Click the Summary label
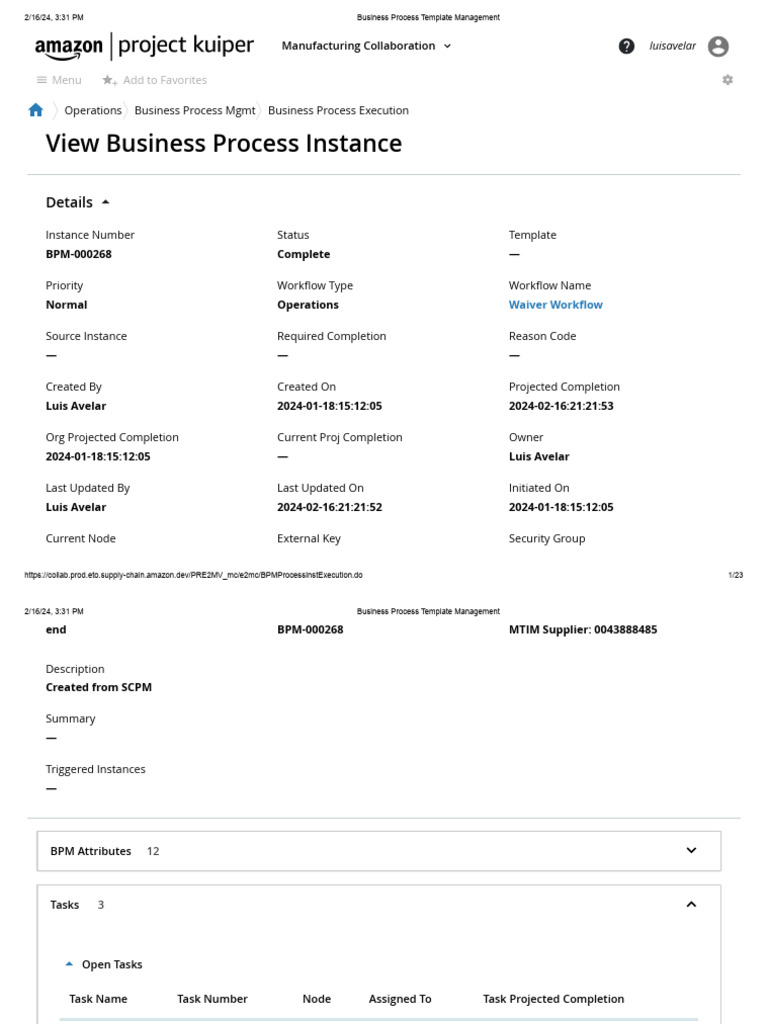 [71, 718]
